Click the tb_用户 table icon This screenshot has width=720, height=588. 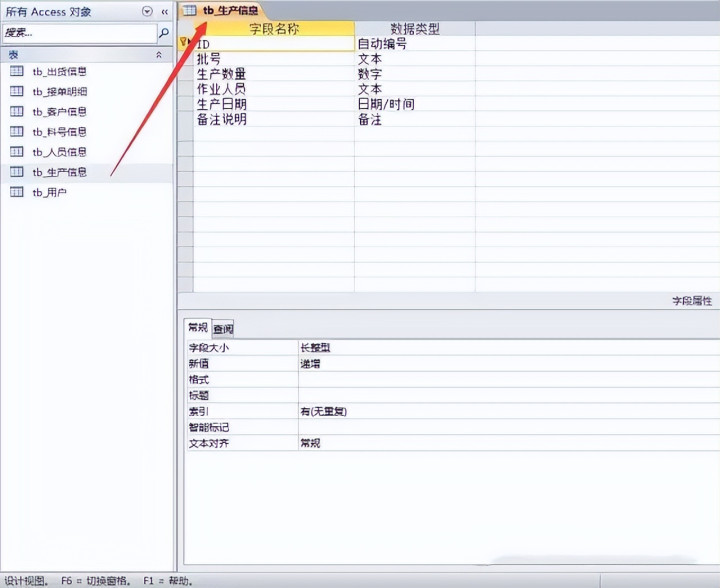(x=17, y=192)
